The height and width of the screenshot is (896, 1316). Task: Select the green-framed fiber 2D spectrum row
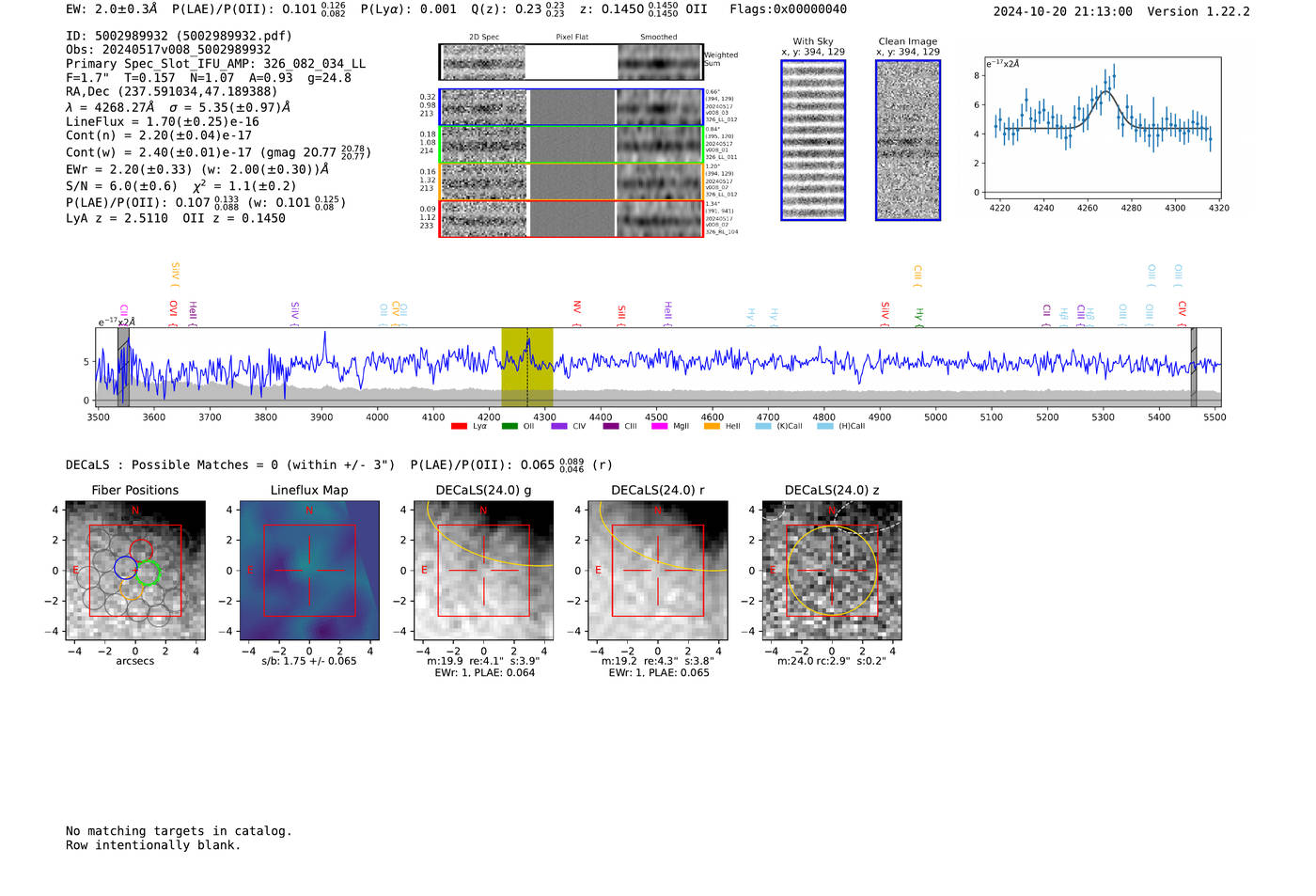tap(572, 145)
